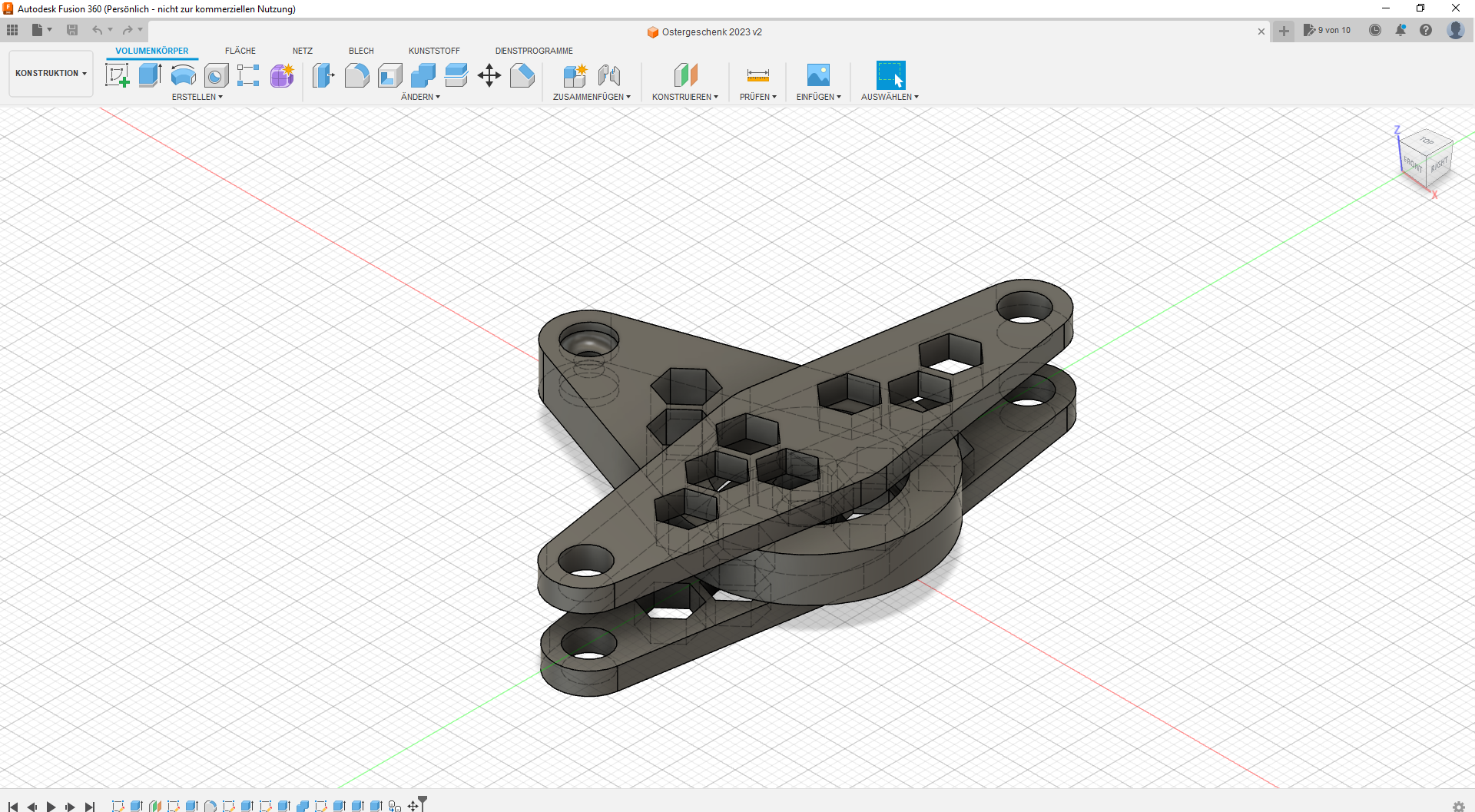
Task: Select the Revolve (Drehung) tool
Action: pos(183,75)
